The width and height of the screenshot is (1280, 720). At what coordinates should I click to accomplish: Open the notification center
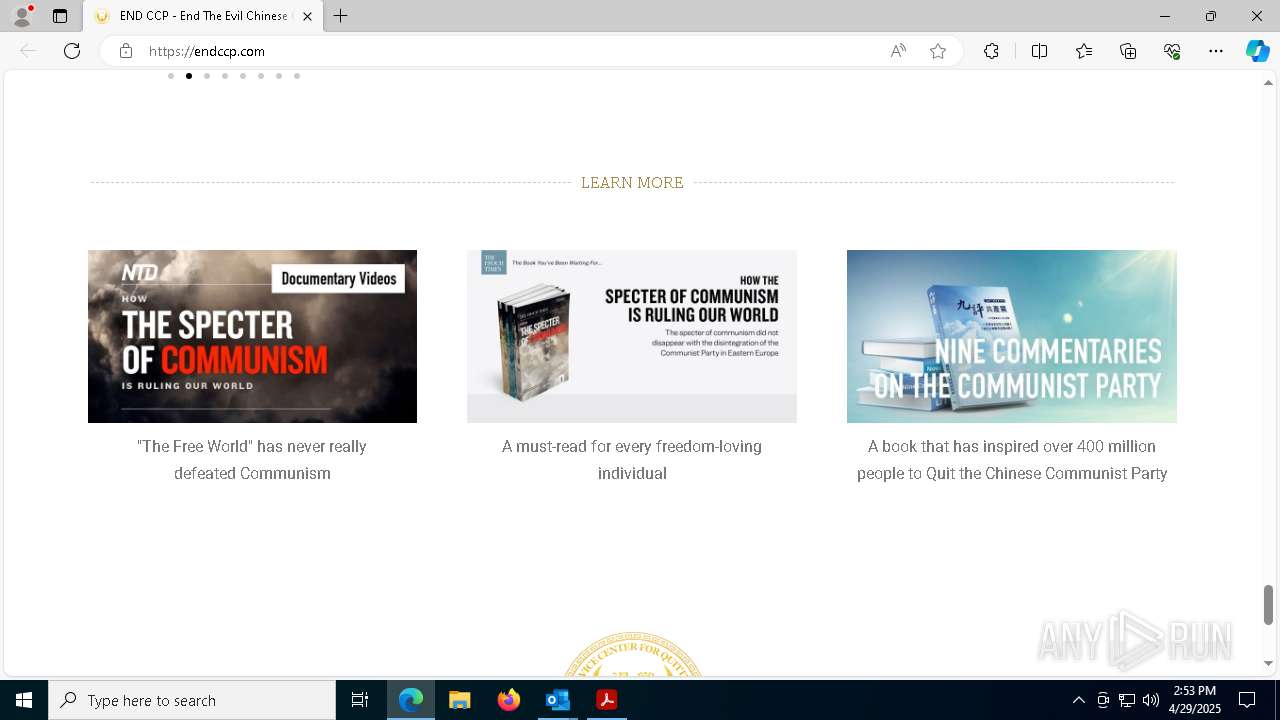click(x=1247, y=700)
